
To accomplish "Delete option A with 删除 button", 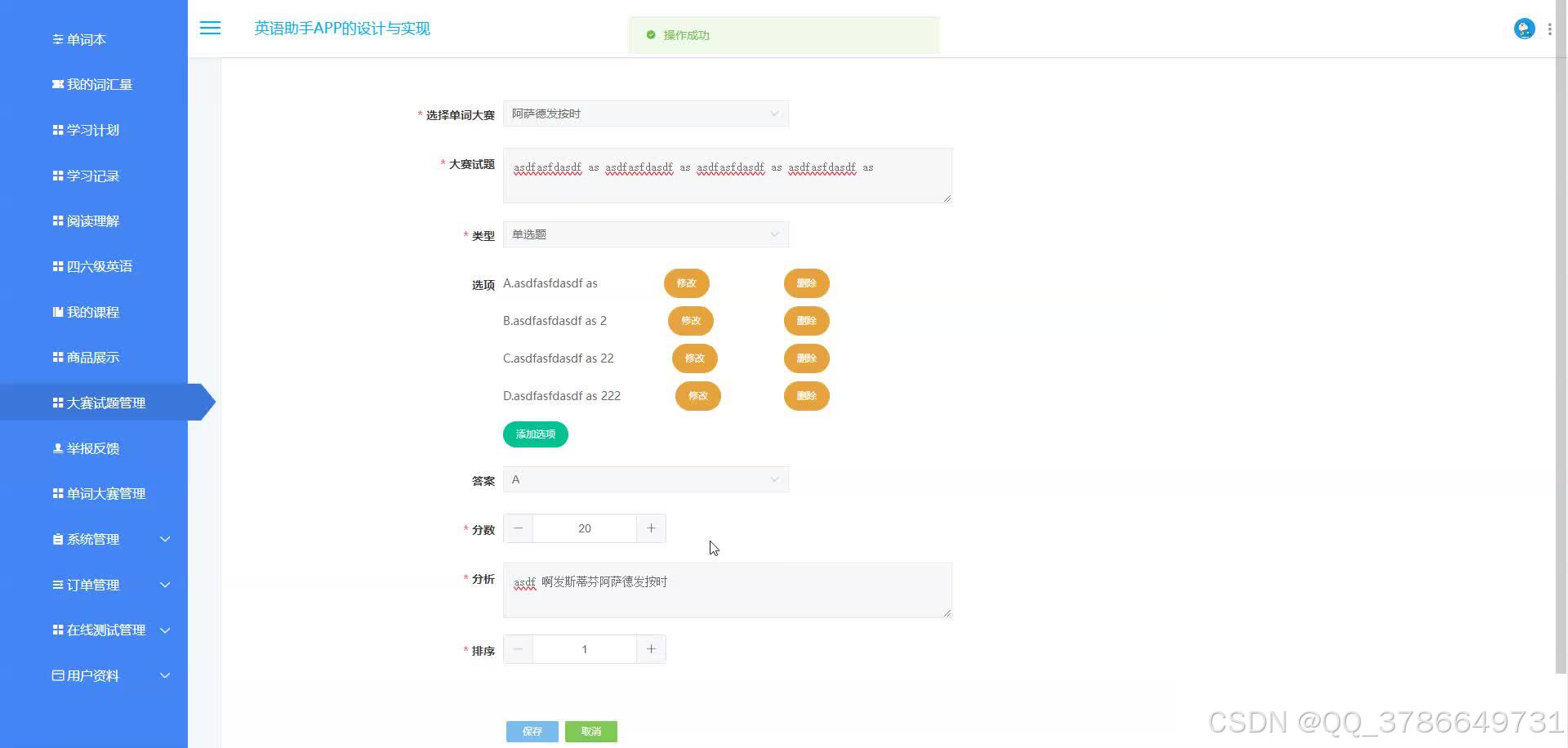I will click(x=807, y=283).
